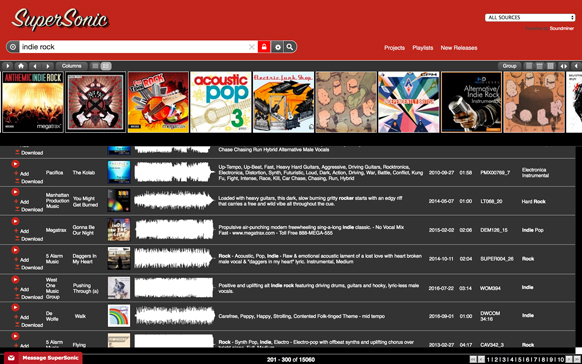Click the double-arrow expand album strip icon
The image size is (582, 364).
(x=563, y=66)
